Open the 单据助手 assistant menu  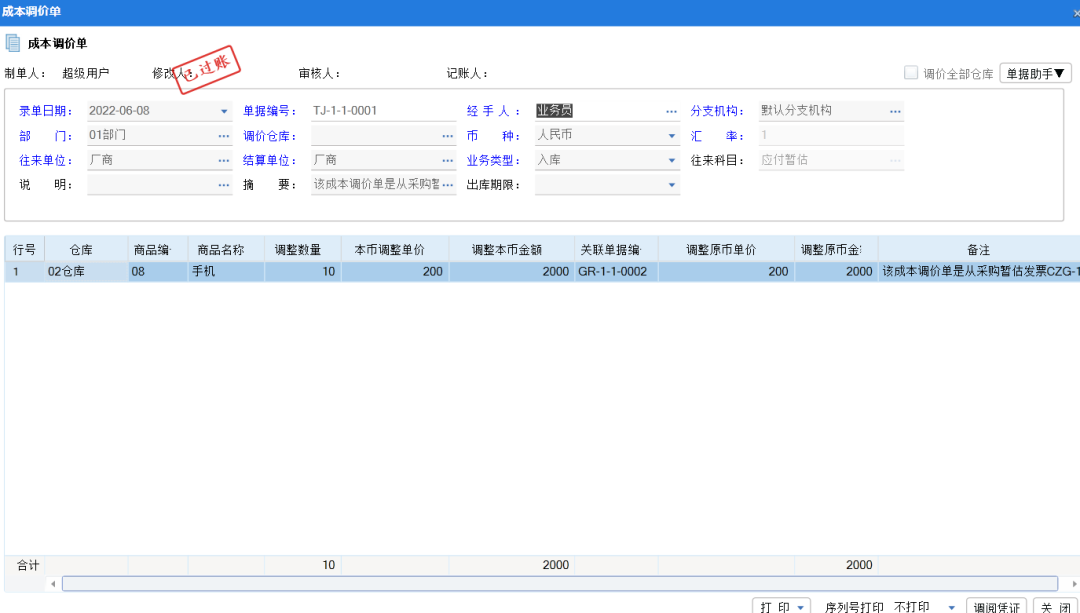pos(1035,72)
